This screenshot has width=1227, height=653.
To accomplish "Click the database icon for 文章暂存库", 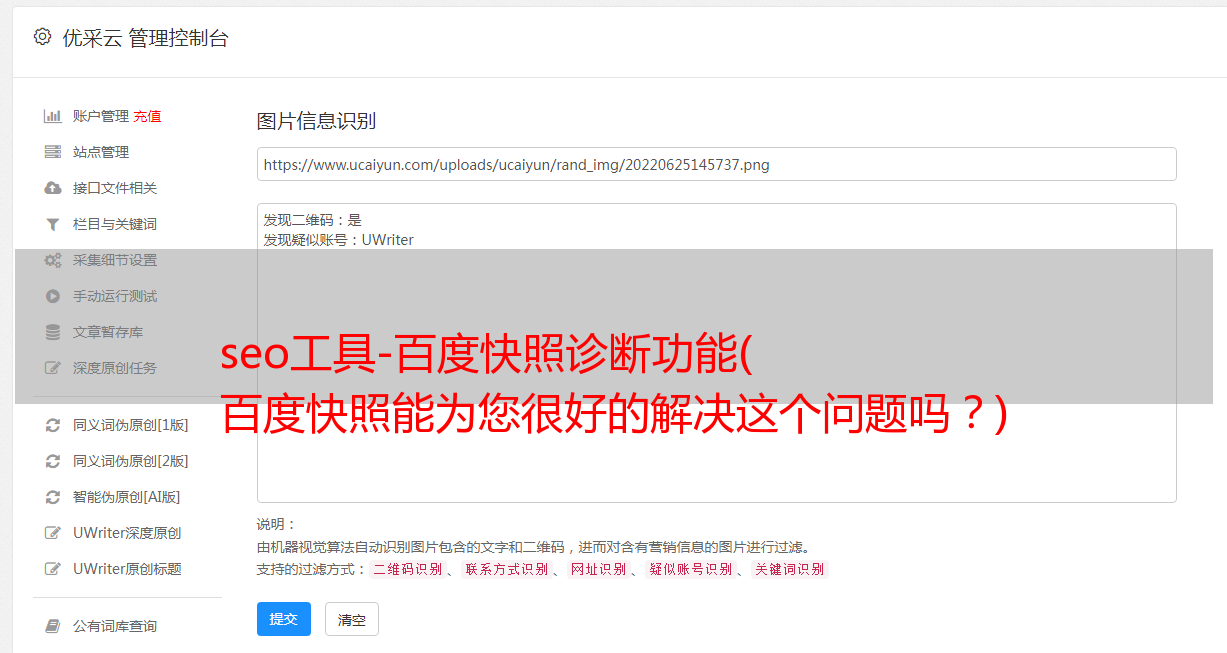I will click(53, 332).
